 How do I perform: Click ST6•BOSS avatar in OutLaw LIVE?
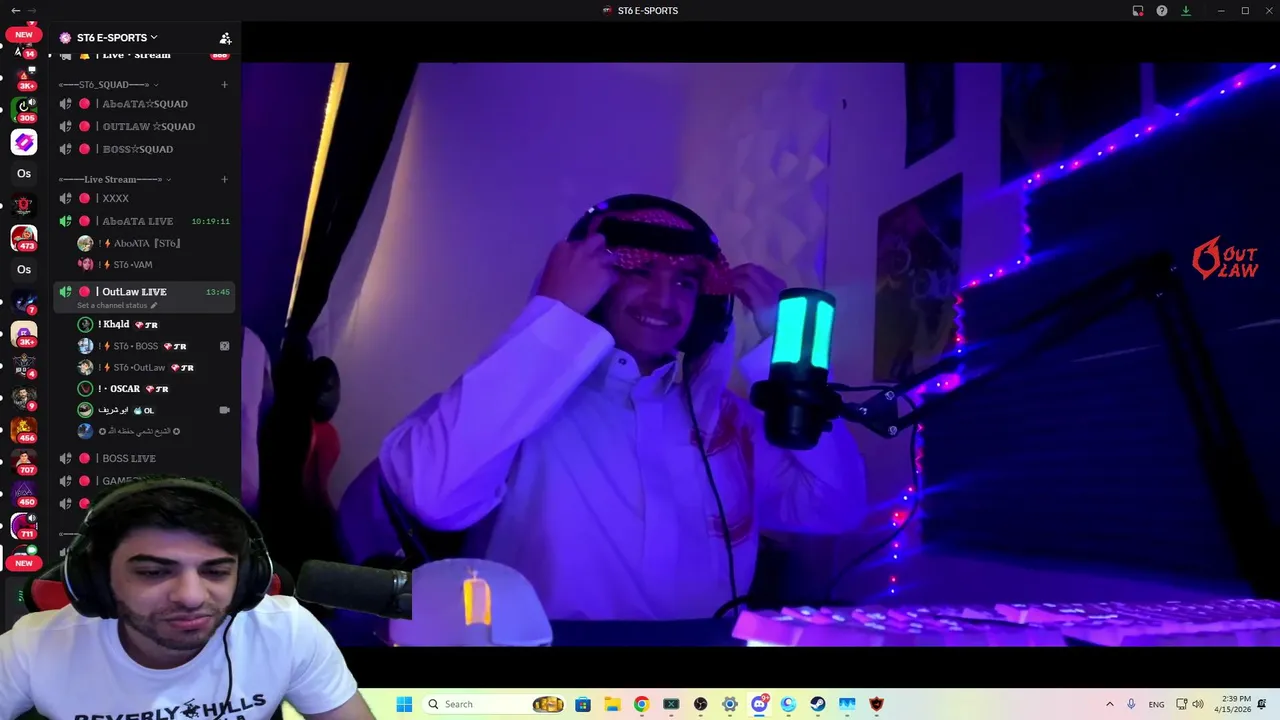[x=86, y=346]
